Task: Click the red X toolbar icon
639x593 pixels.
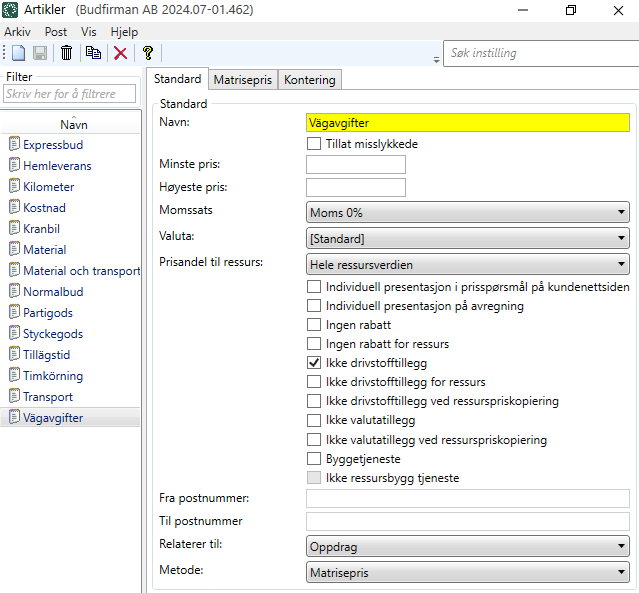Action: coord(120,53)
